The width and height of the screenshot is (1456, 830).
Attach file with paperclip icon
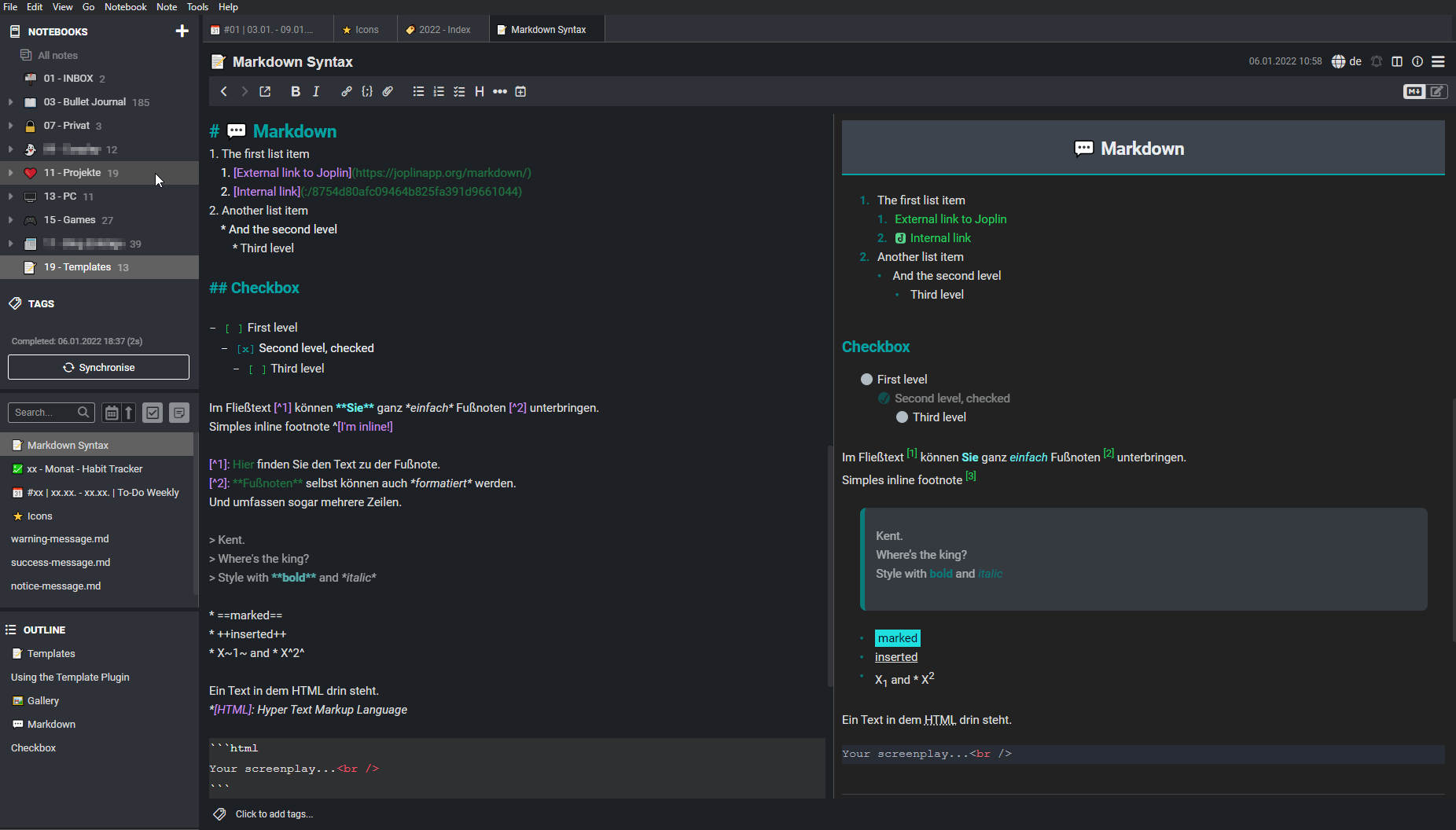point(388,92)
